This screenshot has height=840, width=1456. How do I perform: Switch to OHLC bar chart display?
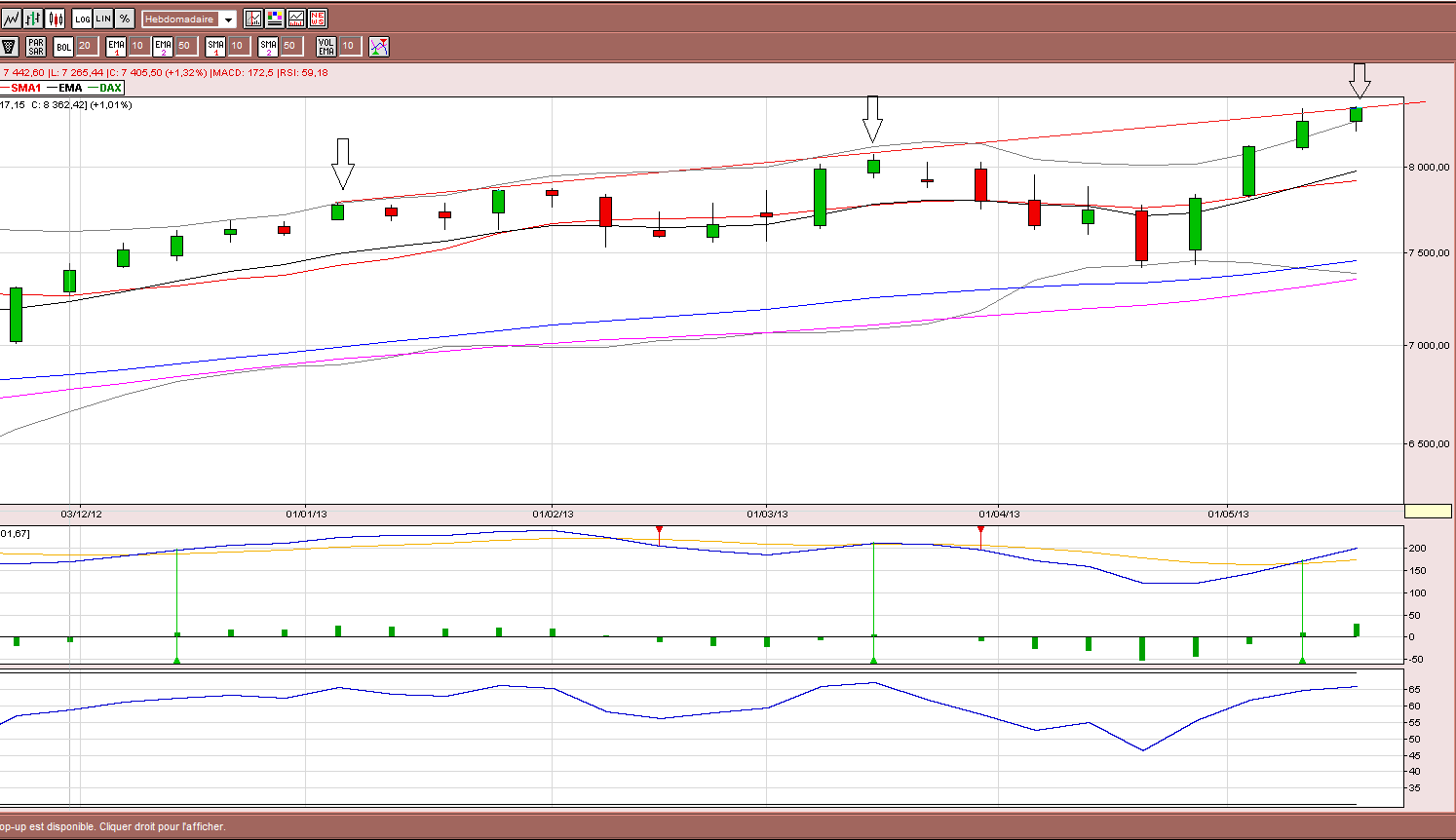[34, 19]
